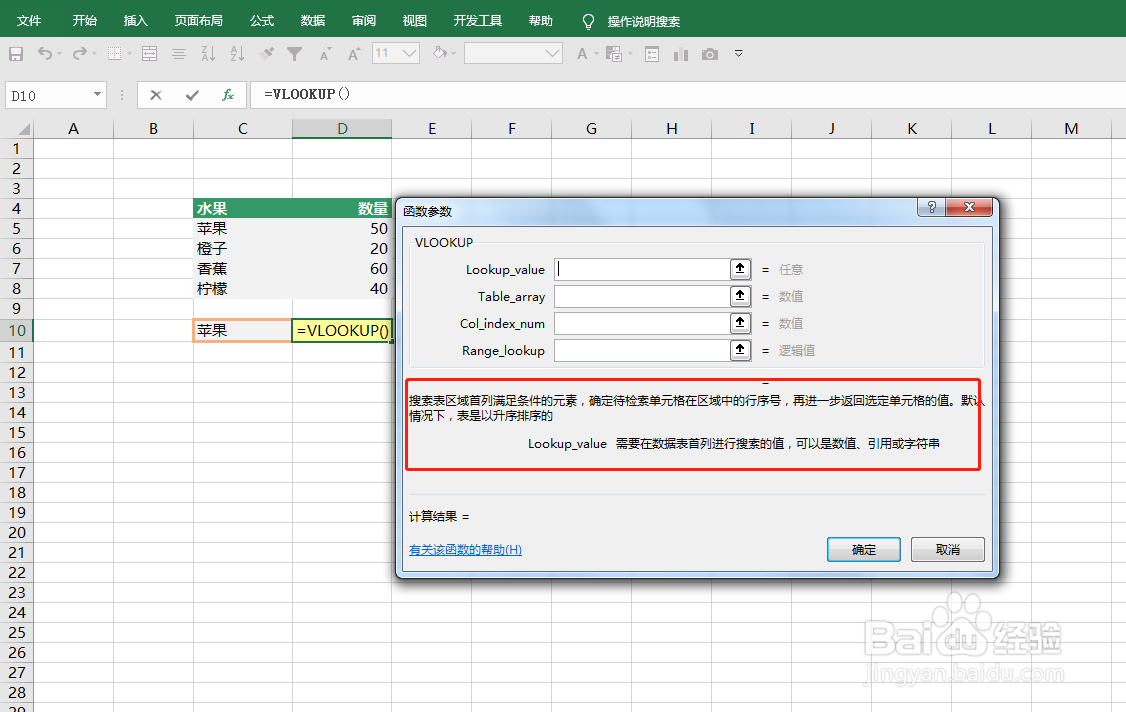Click the Fill color paint bucket icon
This screenshot has height=712, width=1126.
point(439,53)
